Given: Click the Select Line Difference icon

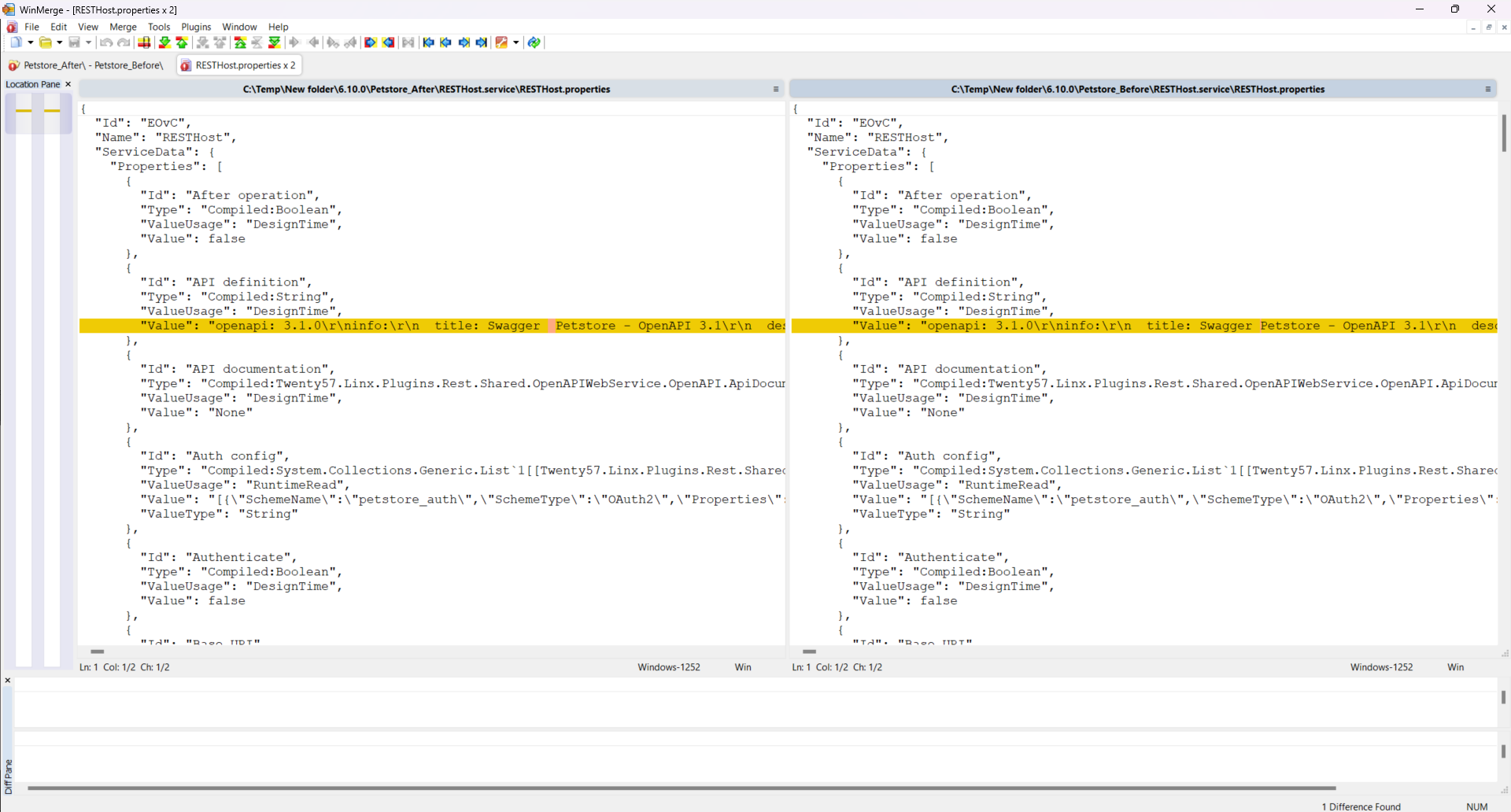Looking at the screenshot, I should pos(144,42).
